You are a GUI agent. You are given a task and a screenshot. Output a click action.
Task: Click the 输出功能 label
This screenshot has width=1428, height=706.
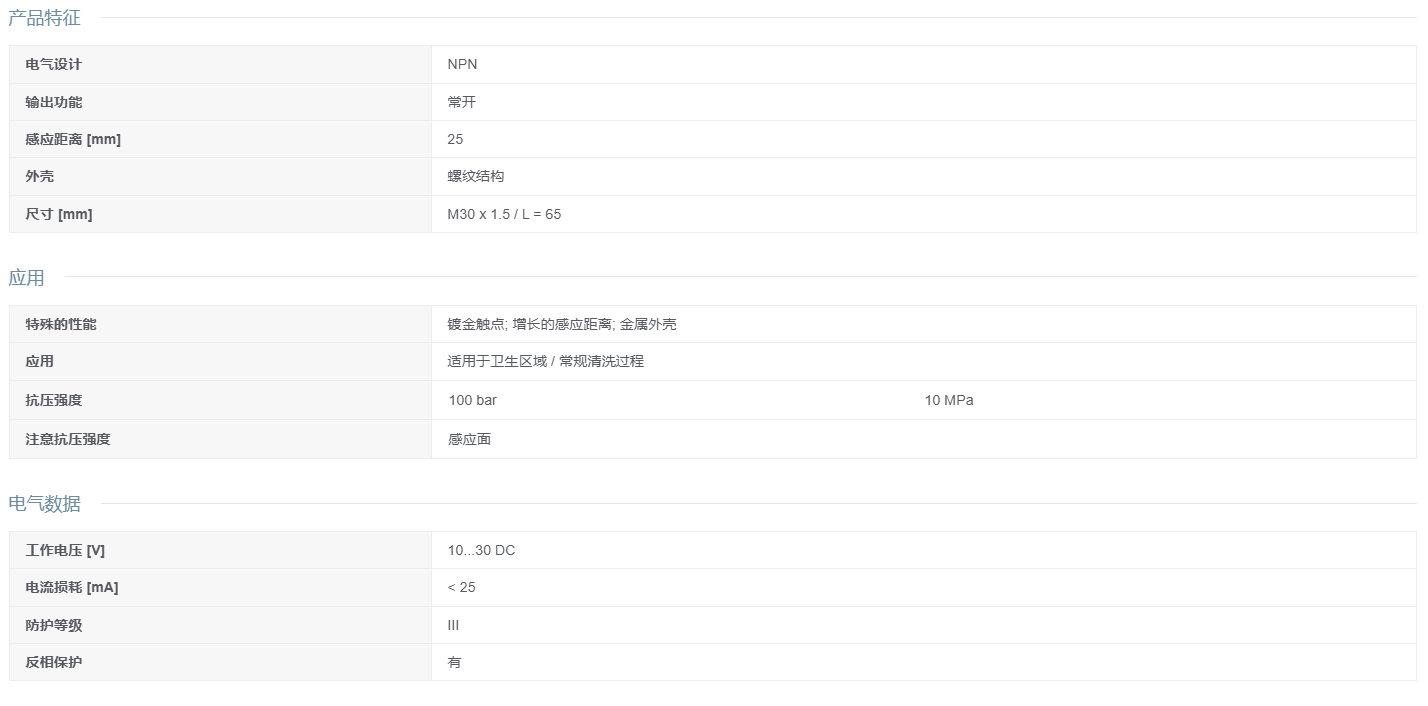click(x=54, y=102)
